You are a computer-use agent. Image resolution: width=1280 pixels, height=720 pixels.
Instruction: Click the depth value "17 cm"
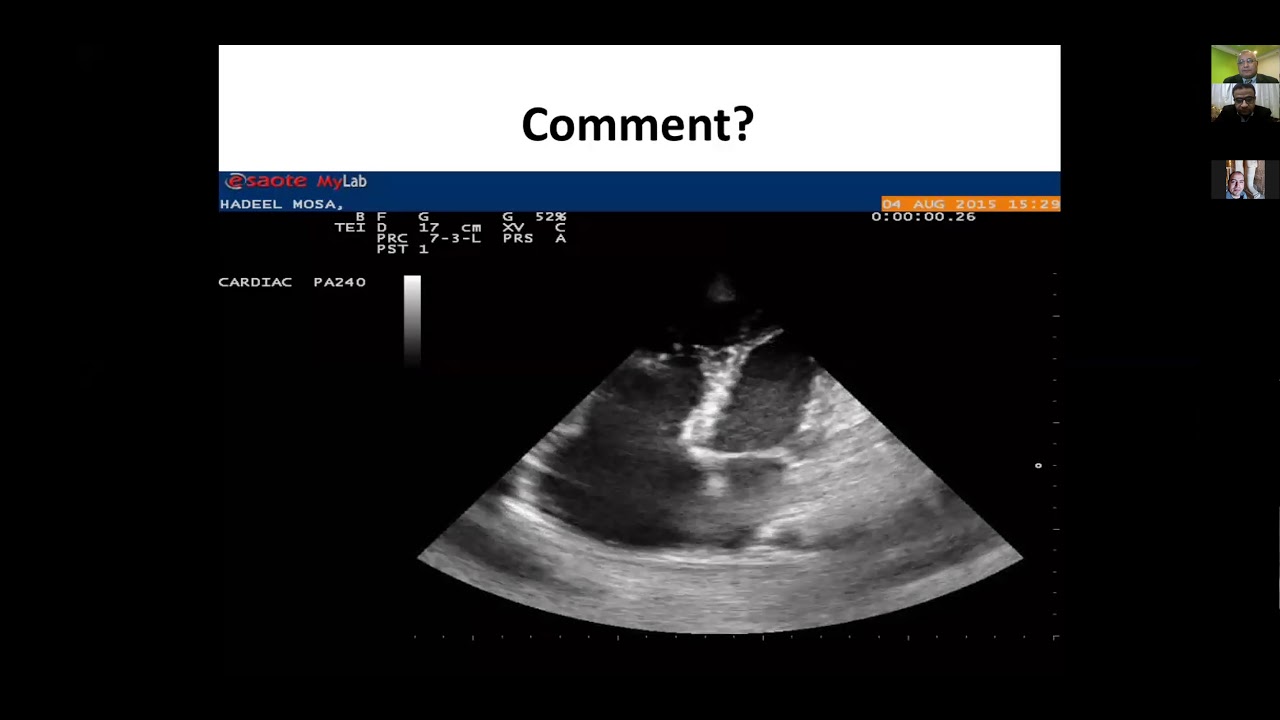pyautogui.click(x=450, y=227)
